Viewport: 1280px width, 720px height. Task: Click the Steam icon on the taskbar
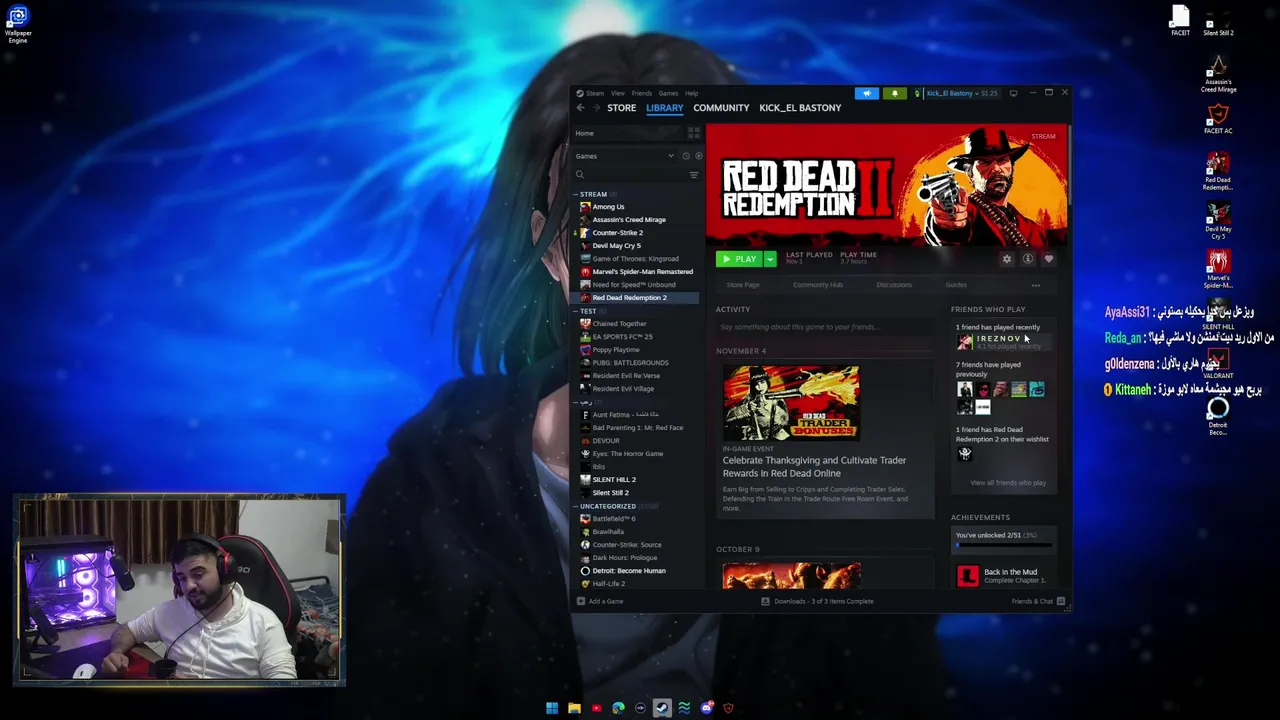[x=662, y=708]
